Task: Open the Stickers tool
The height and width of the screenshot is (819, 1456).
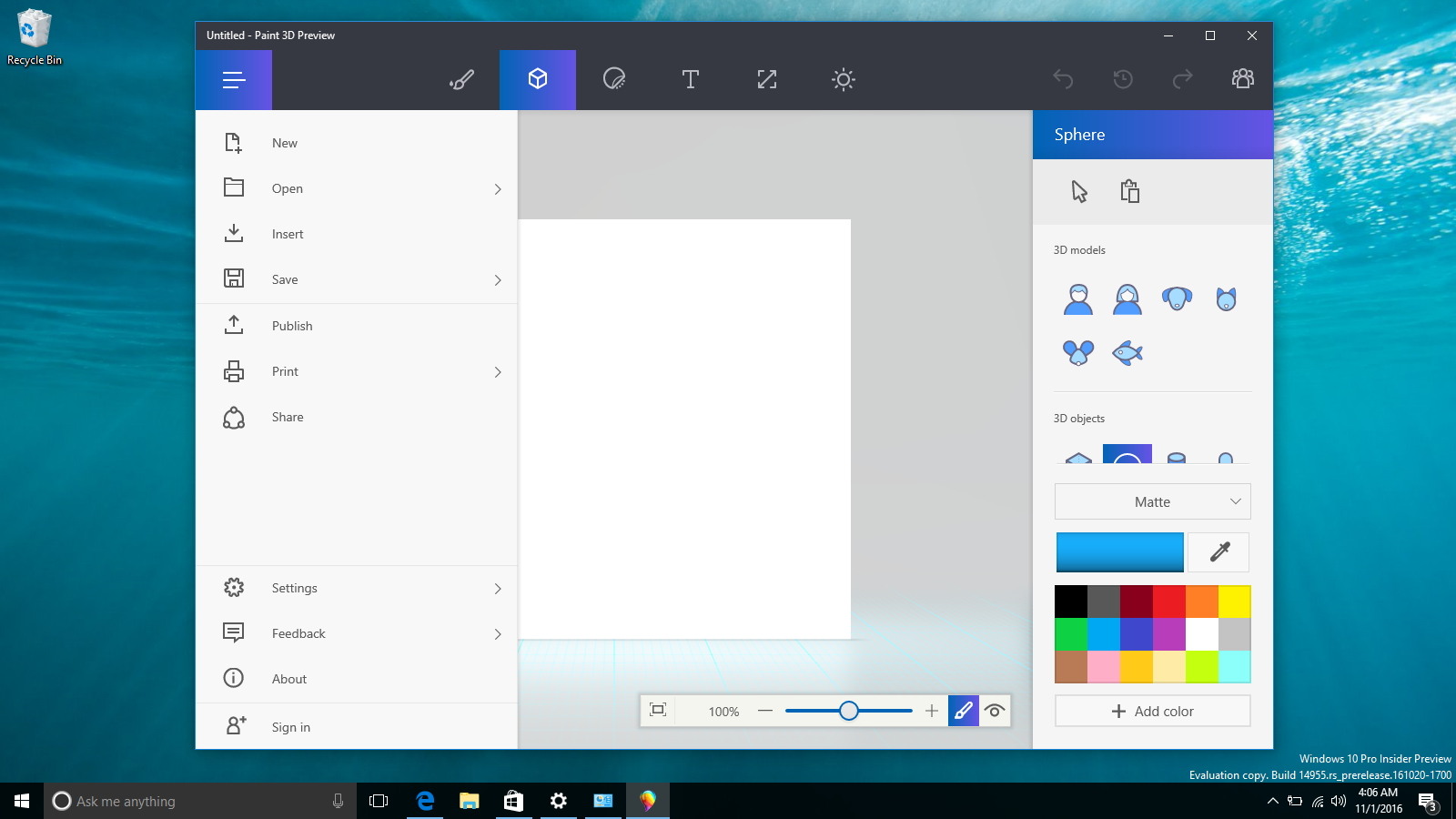Action: click(613, 79)
